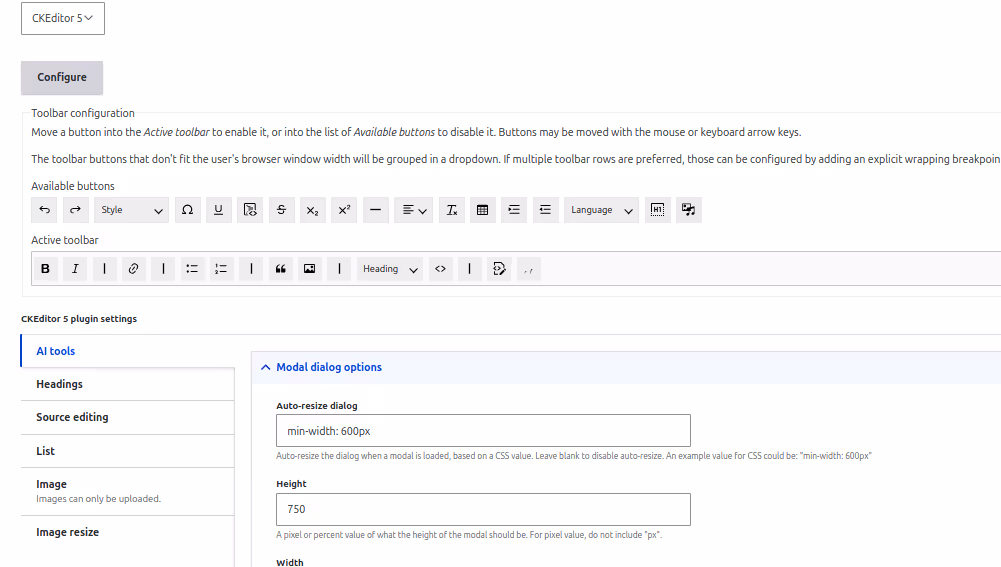1001x567 pixels.
Task: Select the Bulleted list button
Action: coord(192,269)
